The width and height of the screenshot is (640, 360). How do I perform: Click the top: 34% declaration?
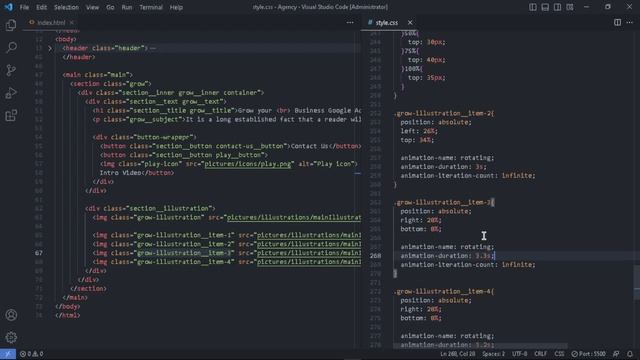[x=417, y=140]
